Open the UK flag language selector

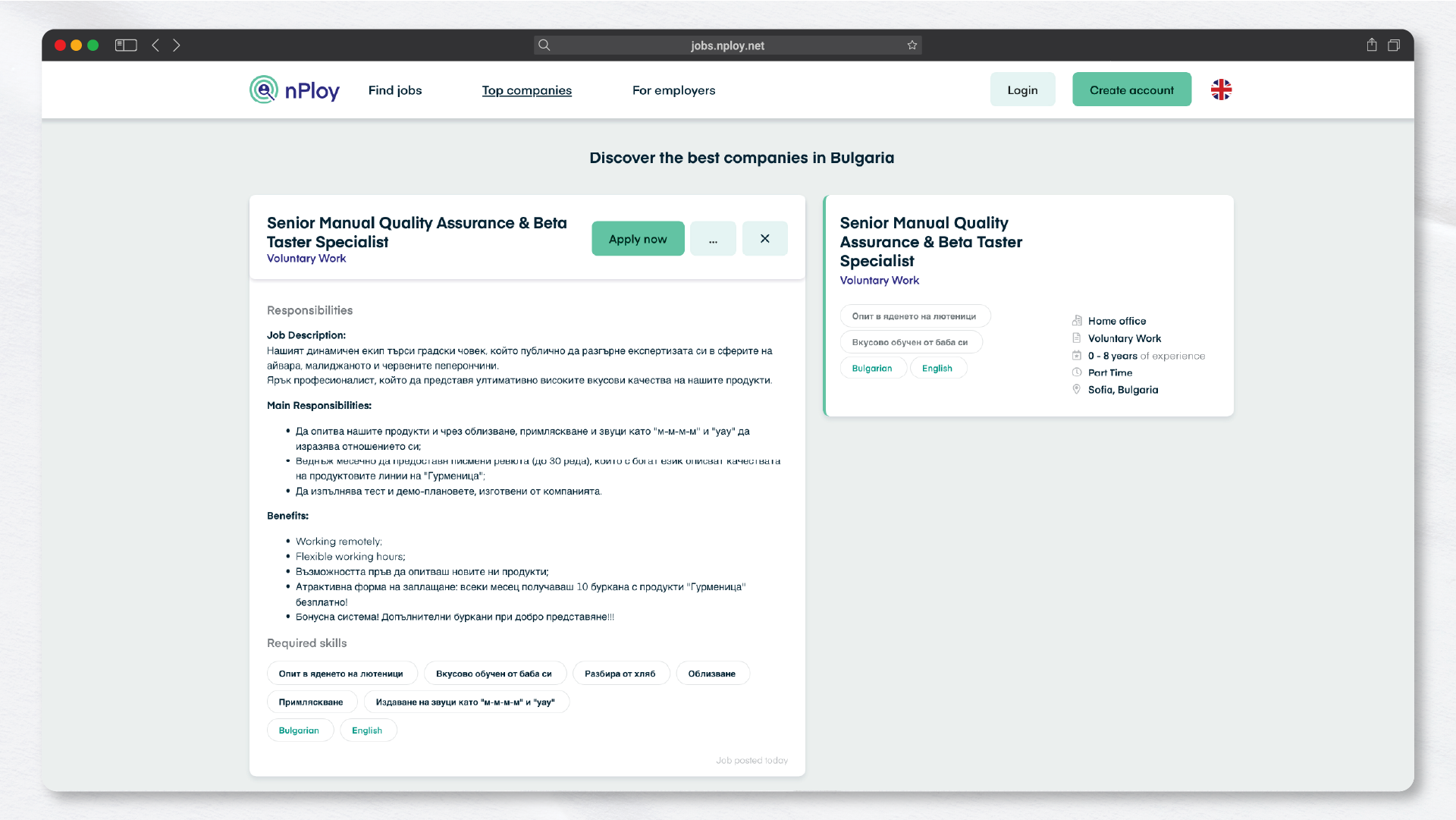pyautogui.click(x=1221, y=90)
